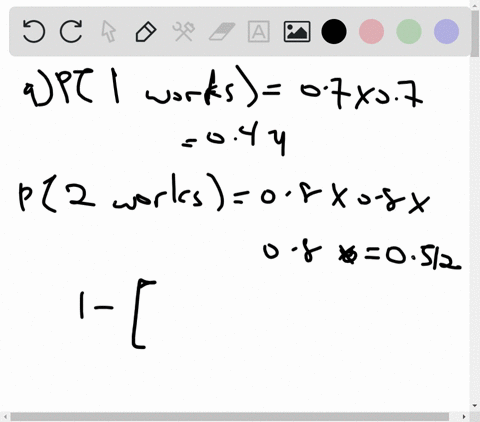This screenshot has height=422, width=480.
Task: Insert an image with picture icon
Action: (297, 32)
